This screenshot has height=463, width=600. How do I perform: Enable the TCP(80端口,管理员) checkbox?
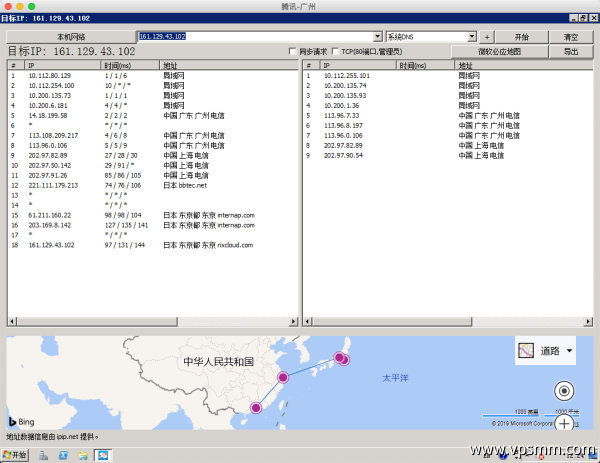(x=336, y=51)
